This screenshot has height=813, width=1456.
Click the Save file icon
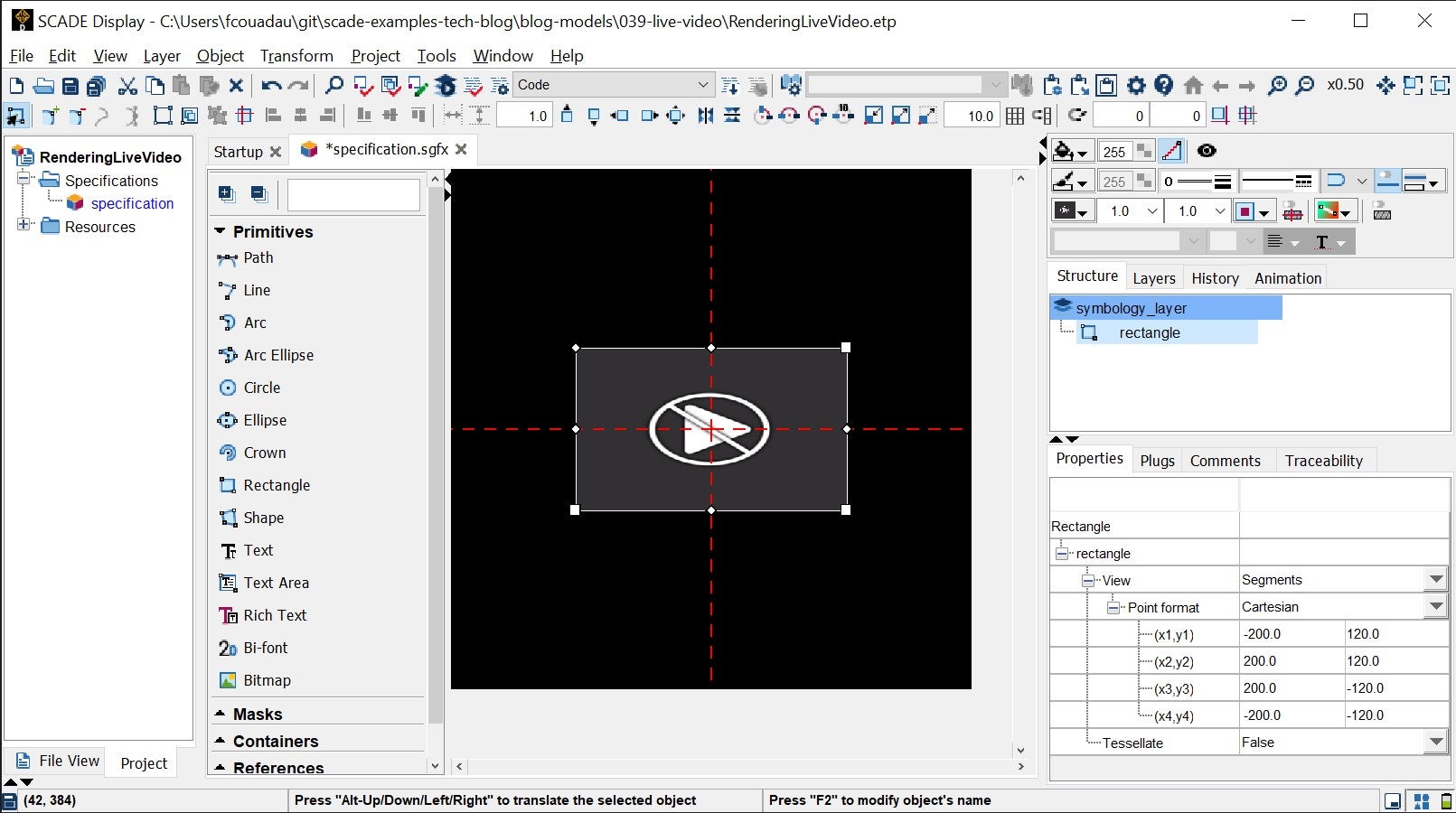[70, 86]
